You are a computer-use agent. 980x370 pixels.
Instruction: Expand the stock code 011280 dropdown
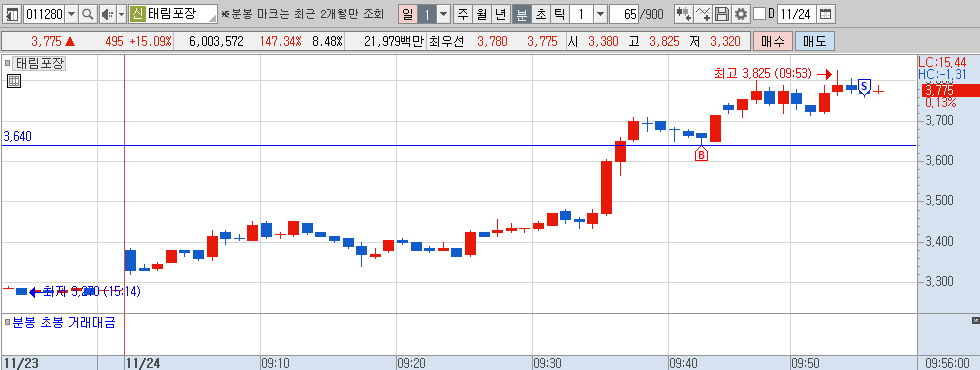pos(72,14)
